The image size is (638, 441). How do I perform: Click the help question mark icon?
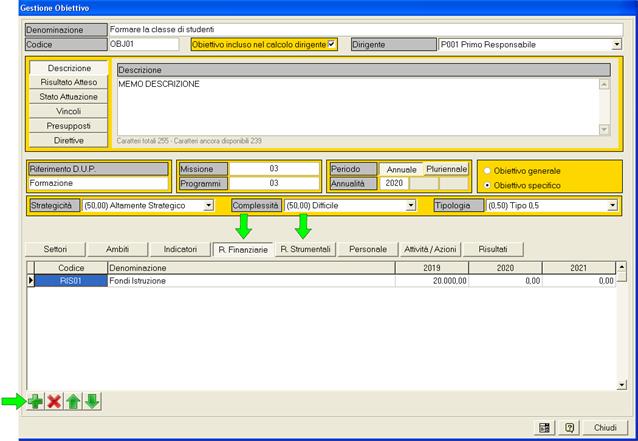click(568, 427)
